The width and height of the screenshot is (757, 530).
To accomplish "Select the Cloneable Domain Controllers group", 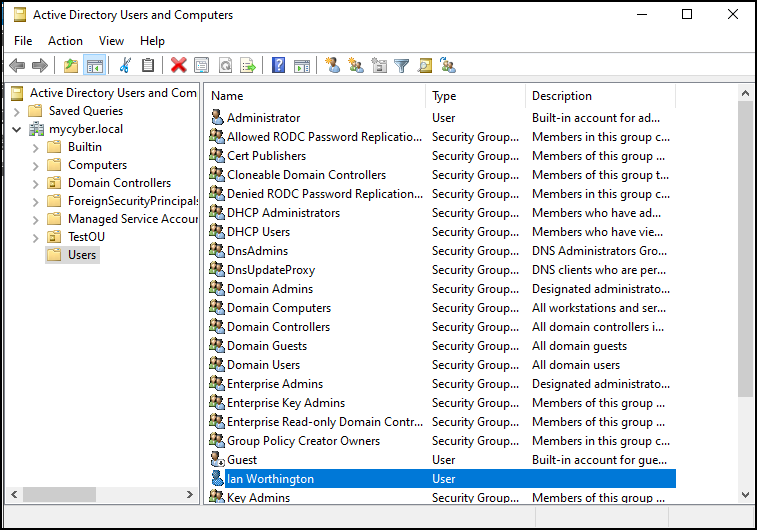I will point(307,175).
